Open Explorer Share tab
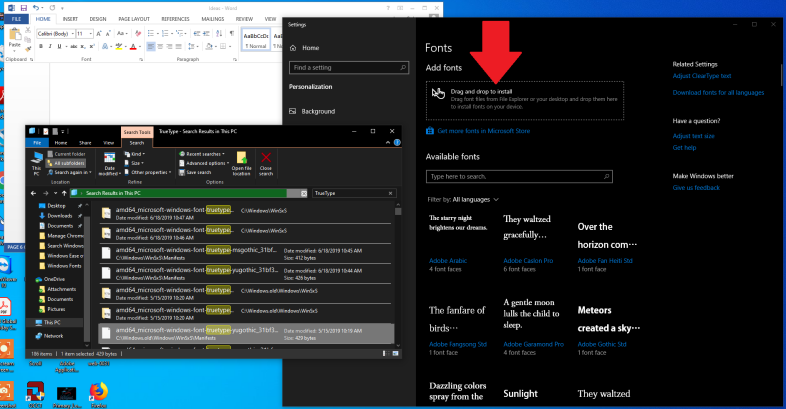 tap(85, 143)
